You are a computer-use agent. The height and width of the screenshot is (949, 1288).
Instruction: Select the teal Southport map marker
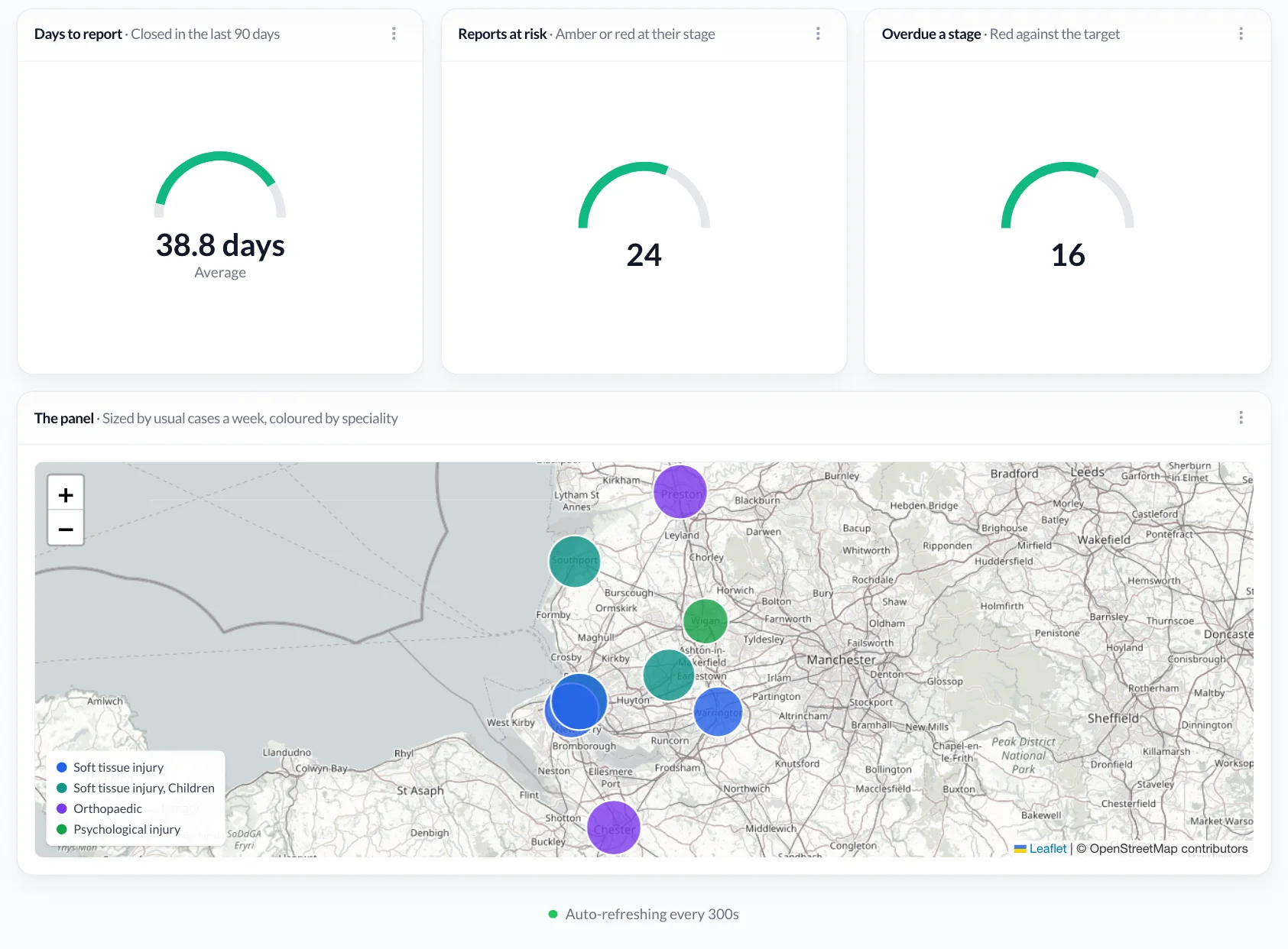[575, 562]
